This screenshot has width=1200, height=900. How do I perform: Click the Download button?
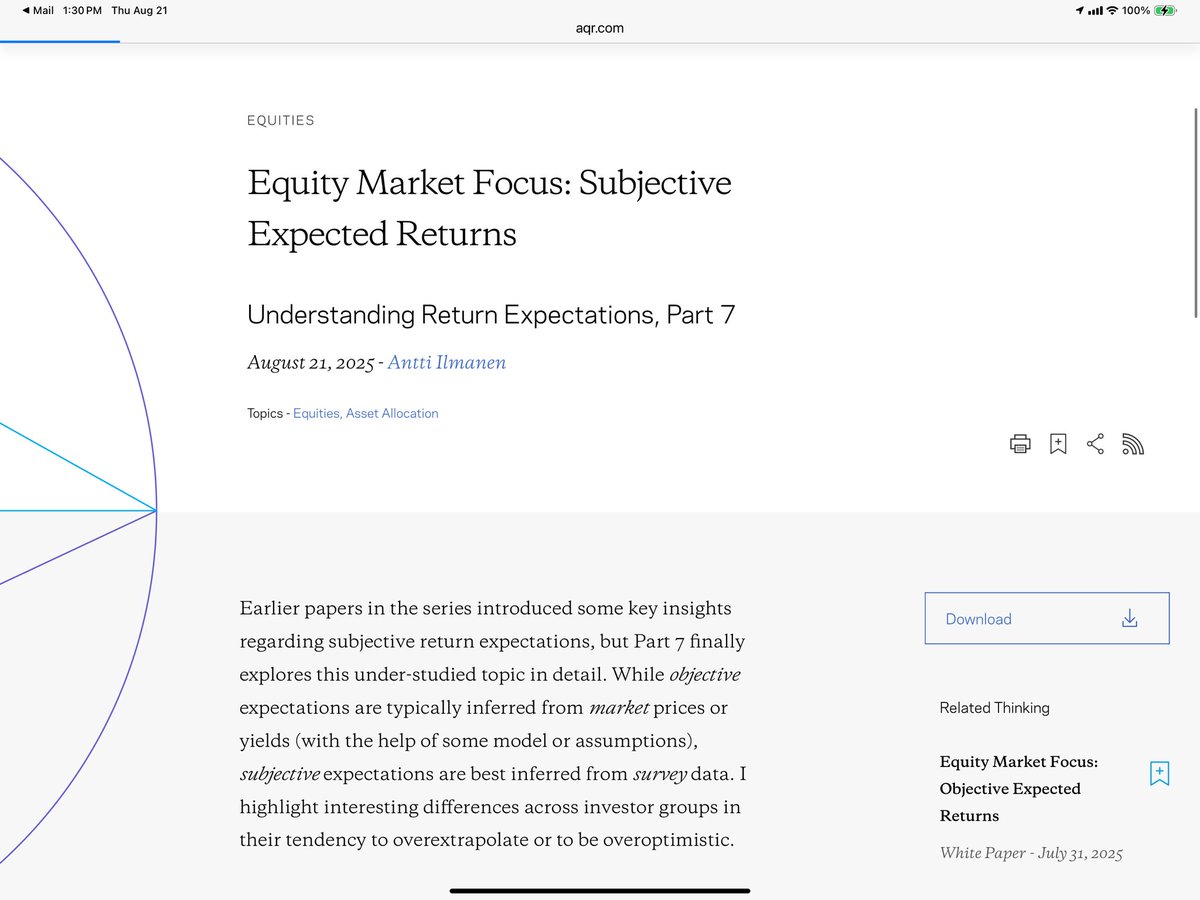1046,618
